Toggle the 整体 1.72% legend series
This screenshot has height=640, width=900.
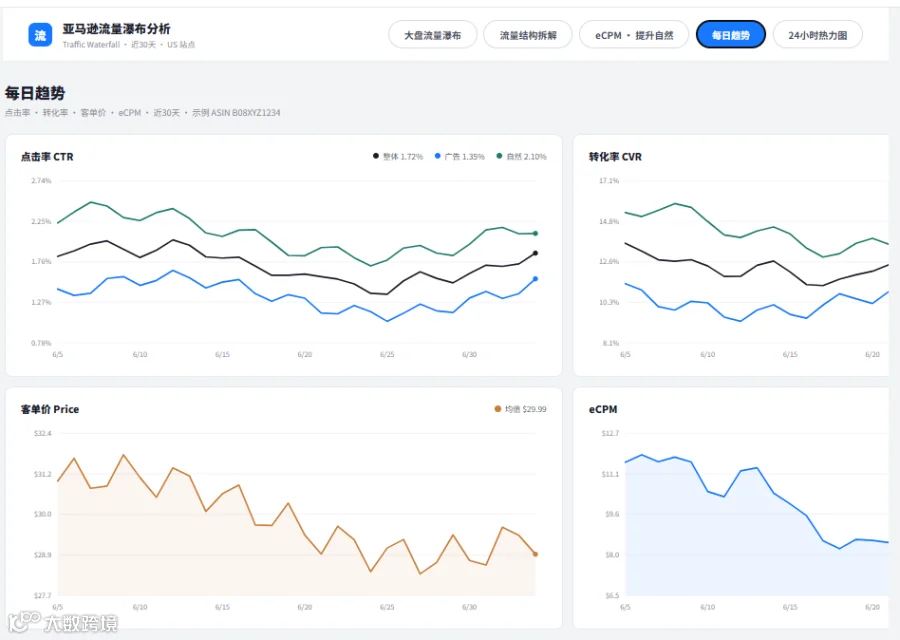pyautogui.click(x=398, y=156)
